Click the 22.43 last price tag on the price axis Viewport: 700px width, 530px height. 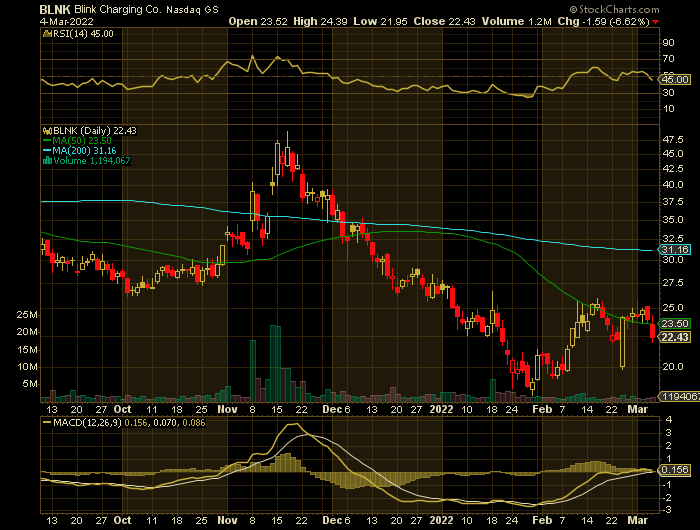coord(675,337)
